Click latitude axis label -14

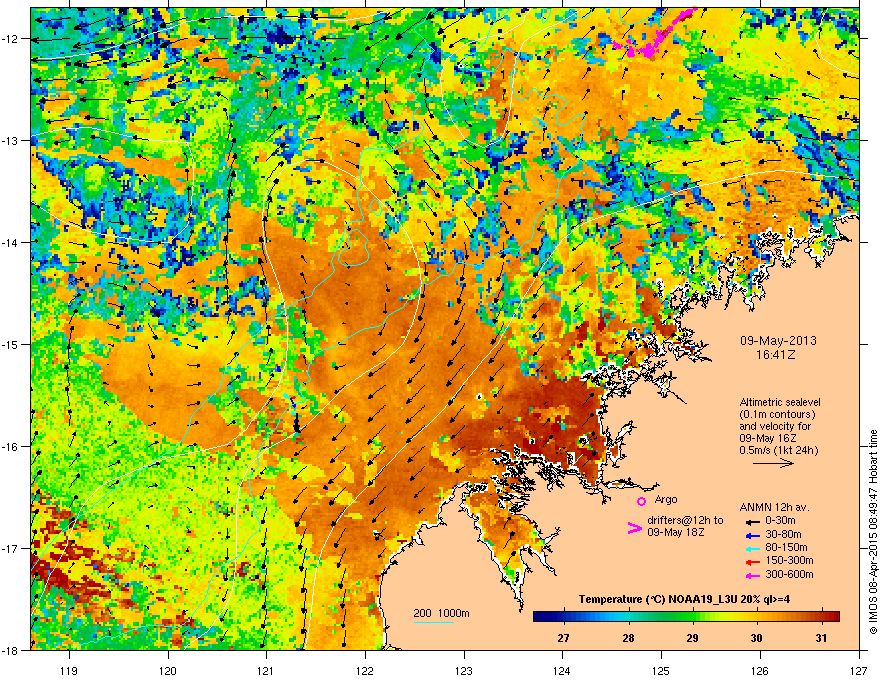11,242
